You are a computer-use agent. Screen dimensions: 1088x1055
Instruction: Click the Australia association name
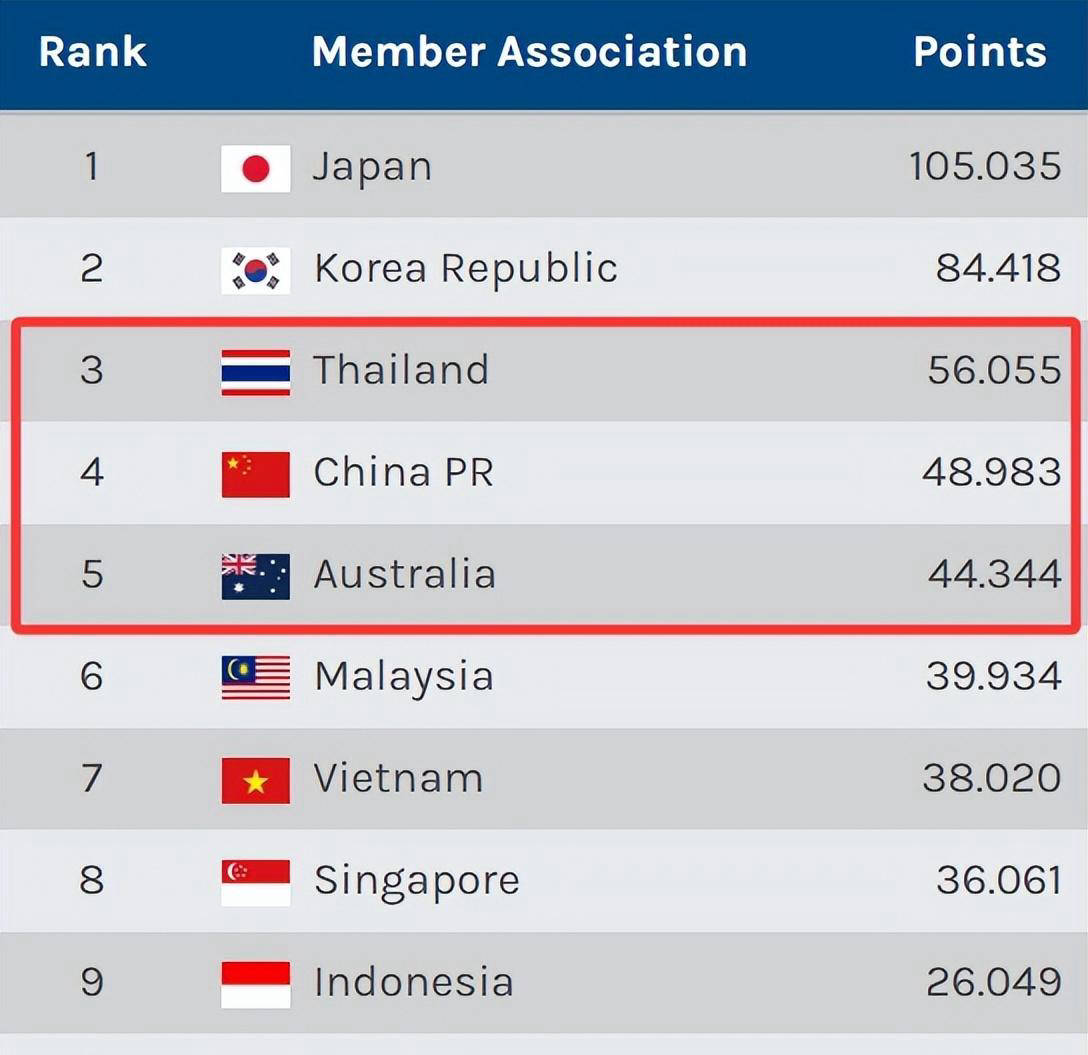tap(404, 575)
